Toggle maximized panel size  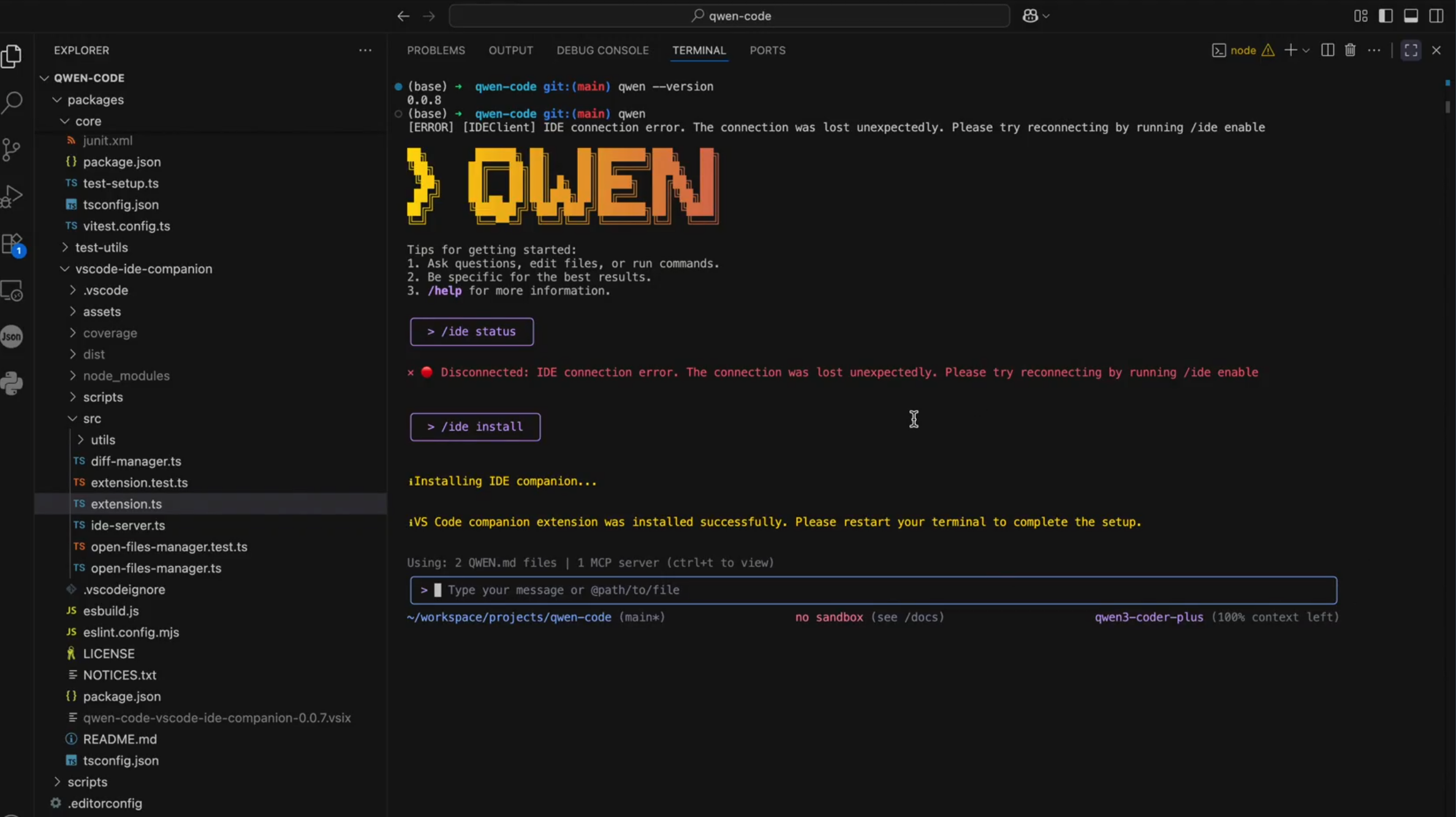pyautogui.click(x=1411, y=50)
